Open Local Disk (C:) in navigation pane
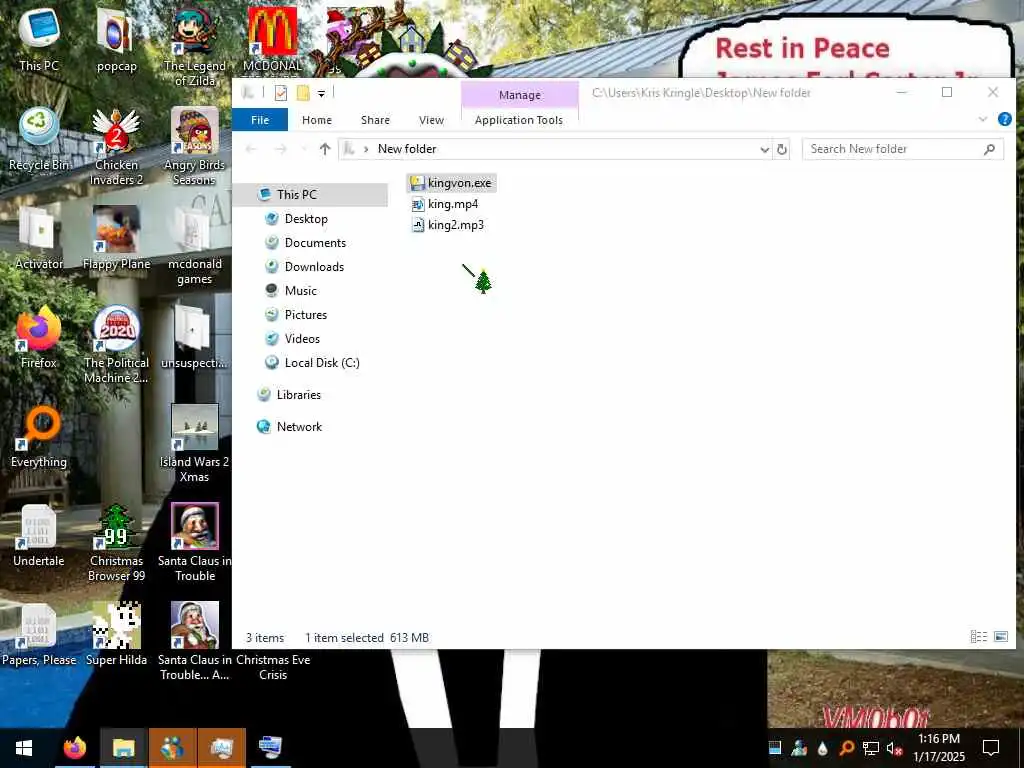 pyautogui.click(x=321, y=362)
